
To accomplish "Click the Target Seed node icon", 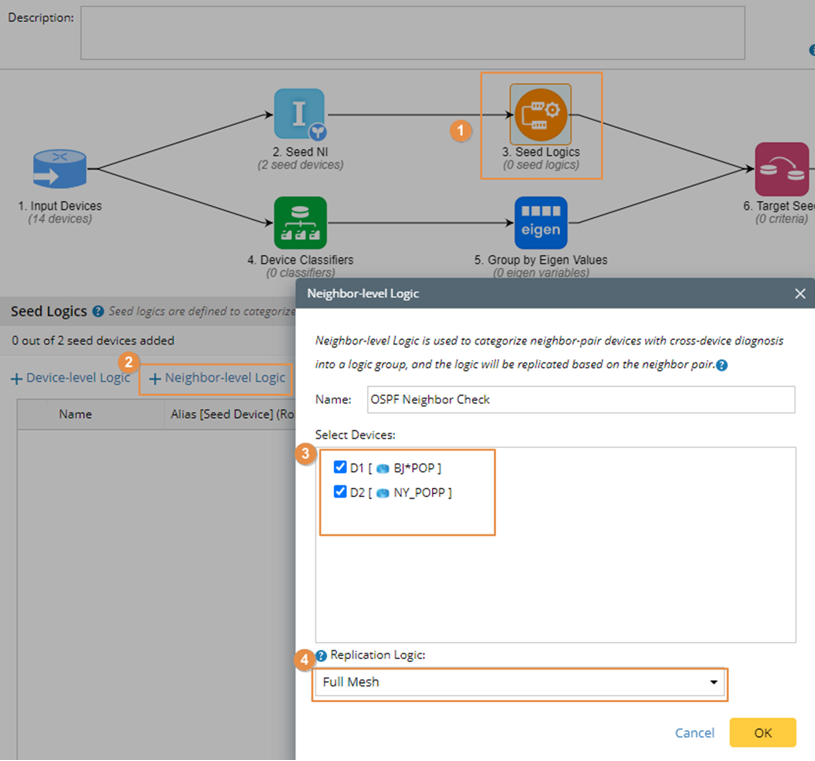I will coord(781,169).
